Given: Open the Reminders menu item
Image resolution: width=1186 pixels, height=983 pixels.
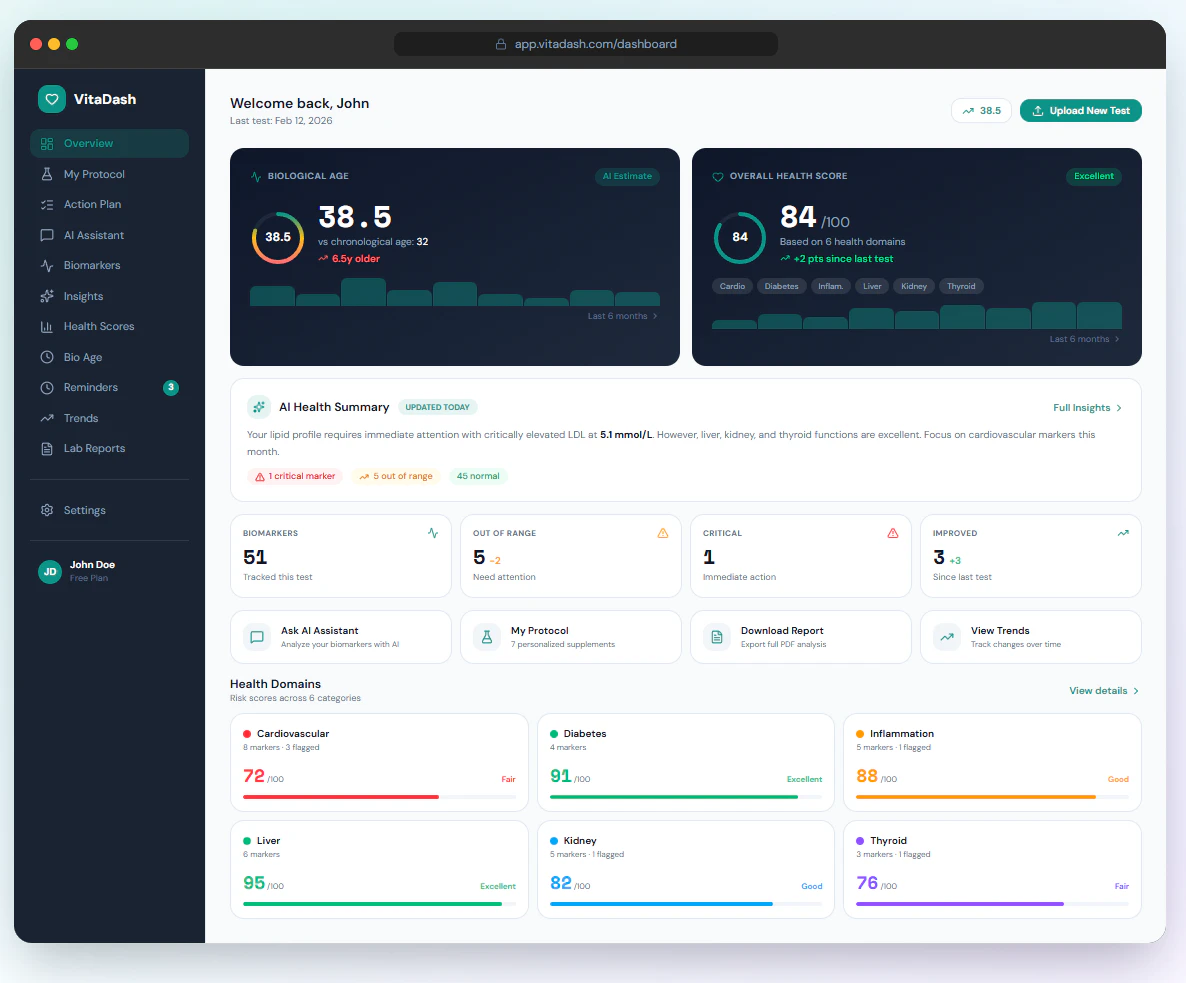Looking at the screenshot, I should click(x=109, y=387).
